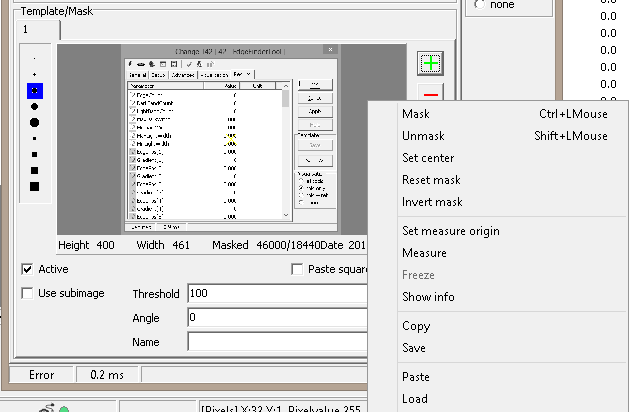The image size is (629, 412).
Task: Uncheck the Active checkbox
Action: point(27,269)
